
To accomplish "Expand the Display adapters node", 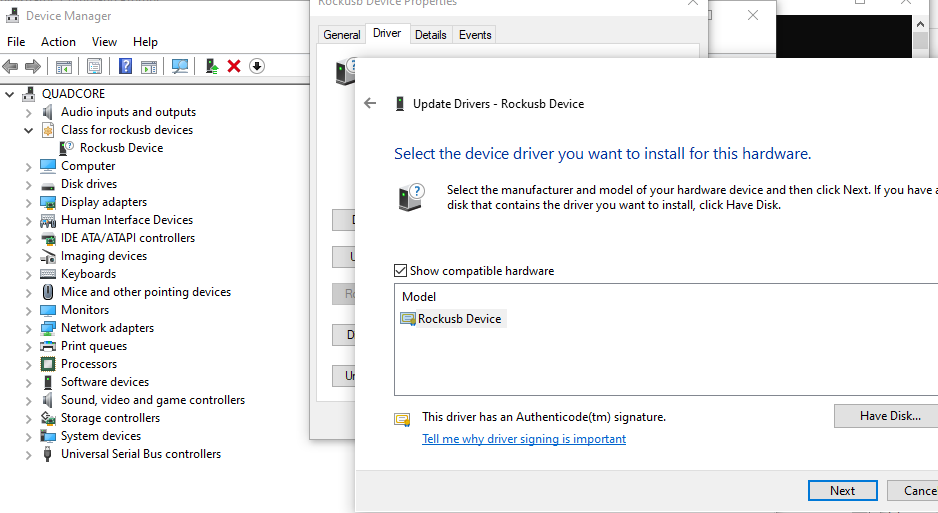I will click(28, 203).
